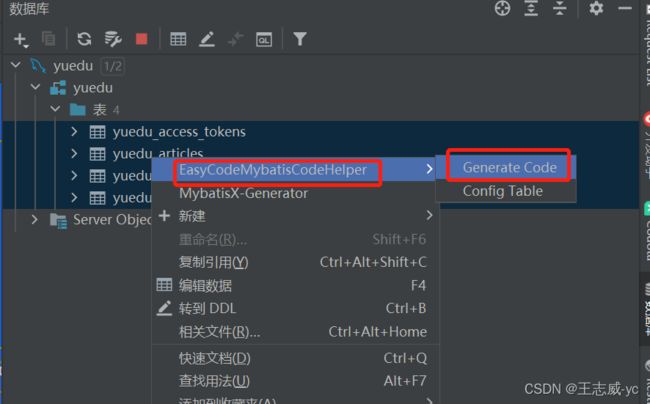This screenshot has height=404, width=650.
Task: Choose 复制引用(Y) menu entry
Action: coord(294,262)
